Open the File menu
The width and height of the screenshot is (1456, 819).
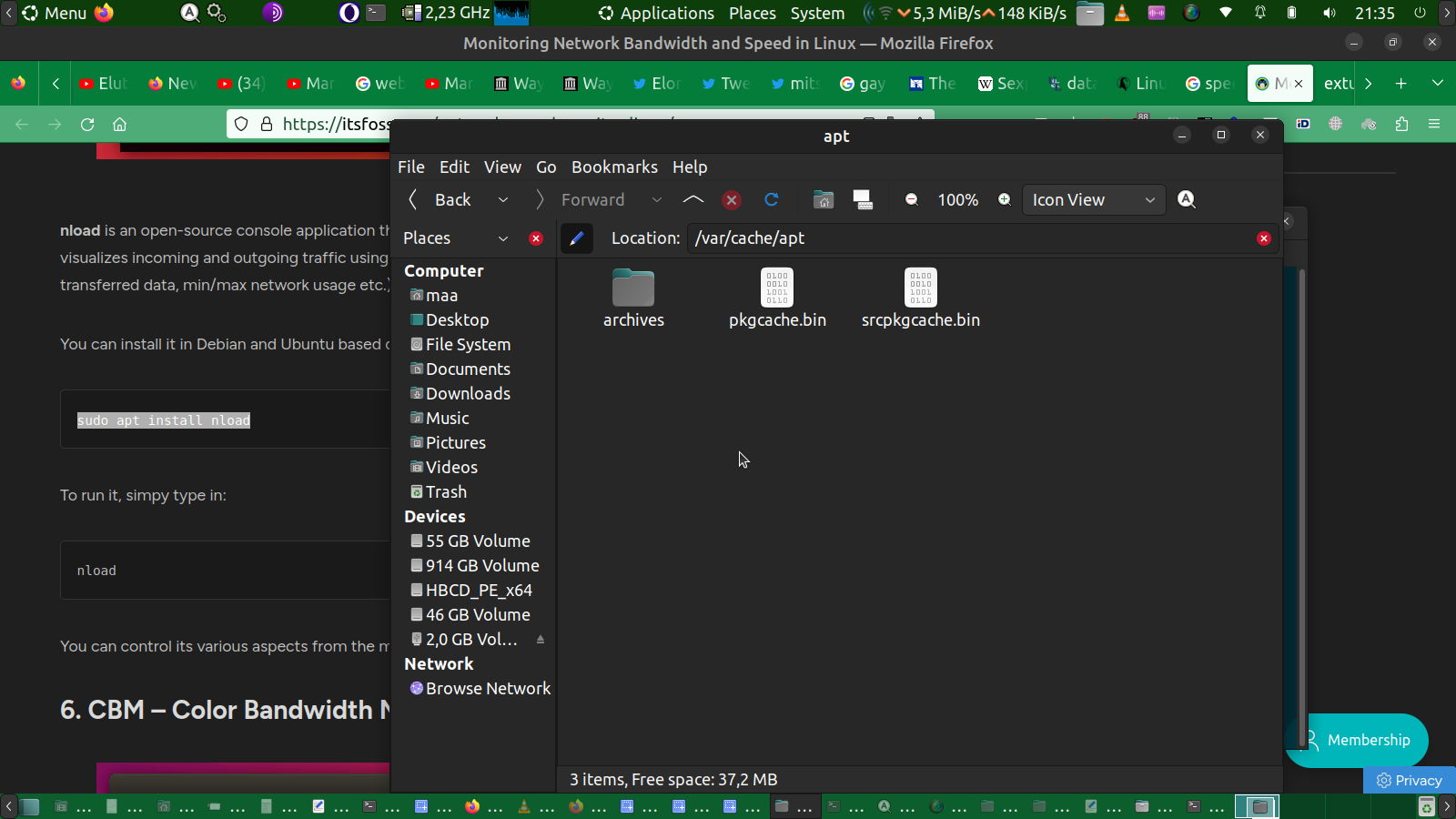(x=411, y=167)
